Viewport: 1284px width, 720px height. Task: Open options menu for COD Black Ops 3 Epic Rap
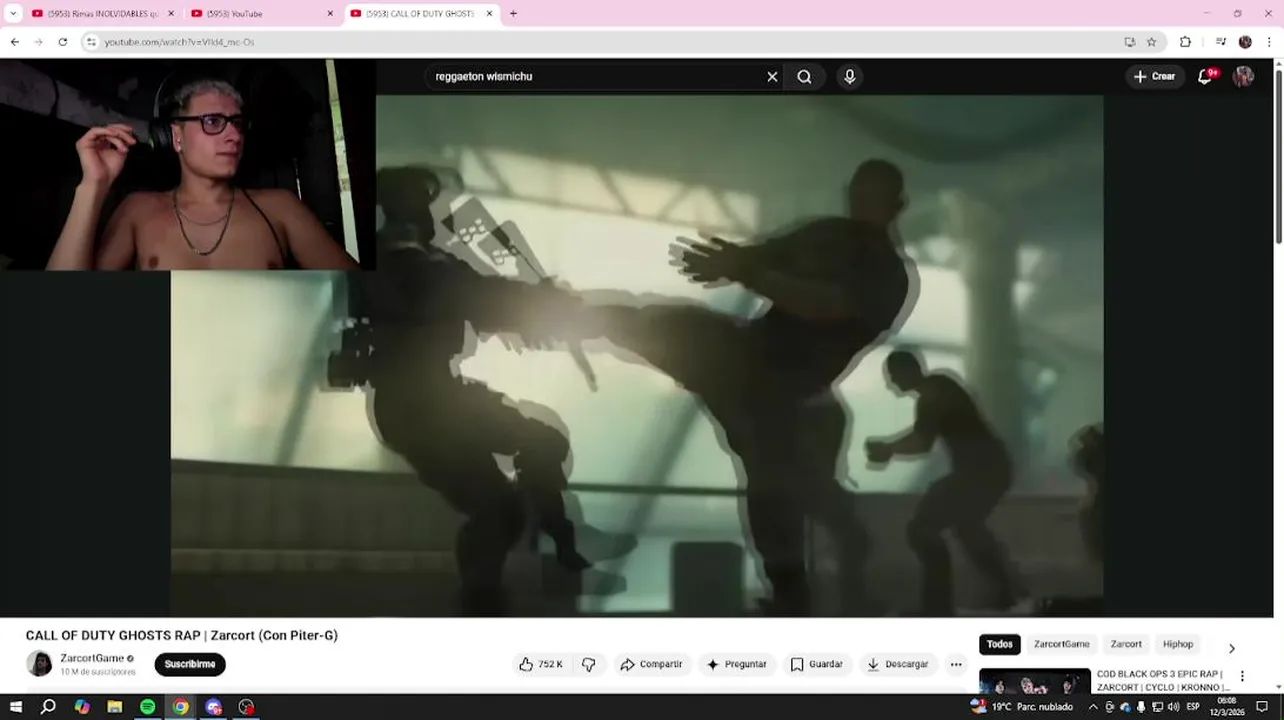[x=1243, y=677]
